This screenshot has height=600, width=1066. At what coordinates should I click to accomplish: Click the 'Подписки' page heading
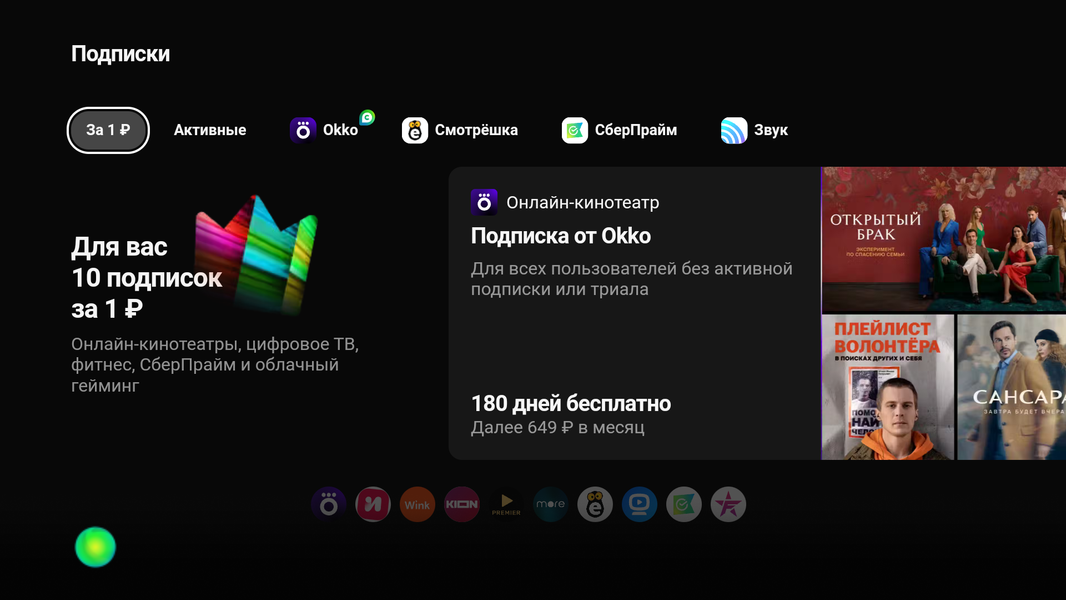120,54
